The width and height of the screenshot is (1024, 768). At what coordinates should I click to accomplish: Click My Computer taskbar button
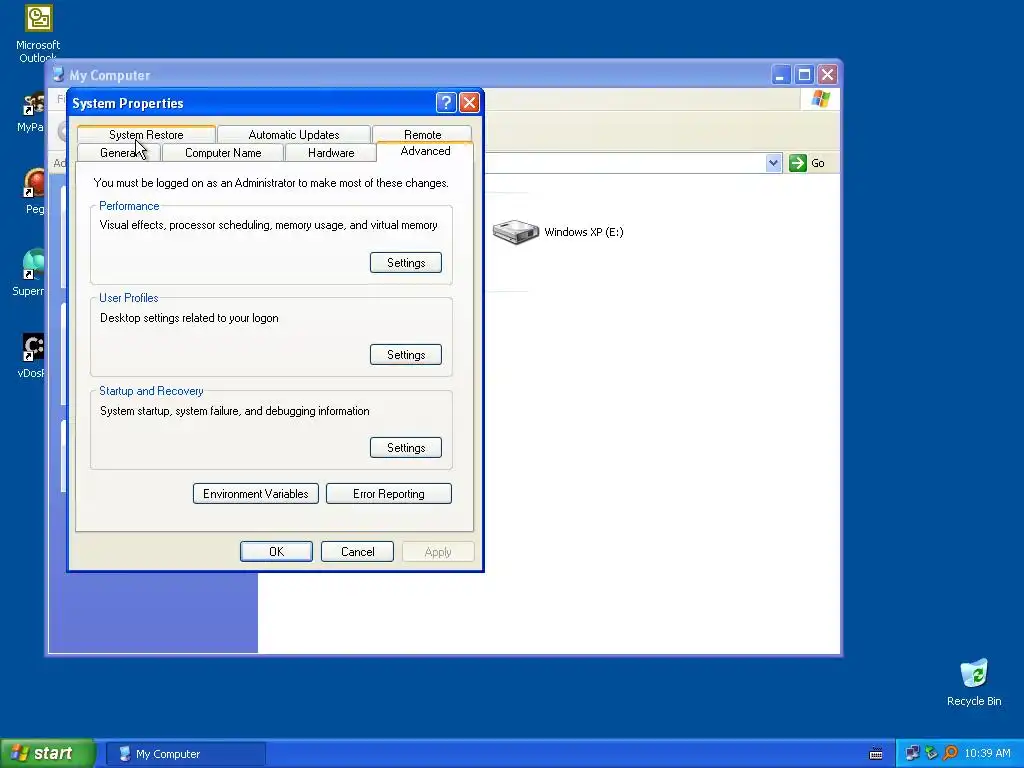click(x=186, y=754)
